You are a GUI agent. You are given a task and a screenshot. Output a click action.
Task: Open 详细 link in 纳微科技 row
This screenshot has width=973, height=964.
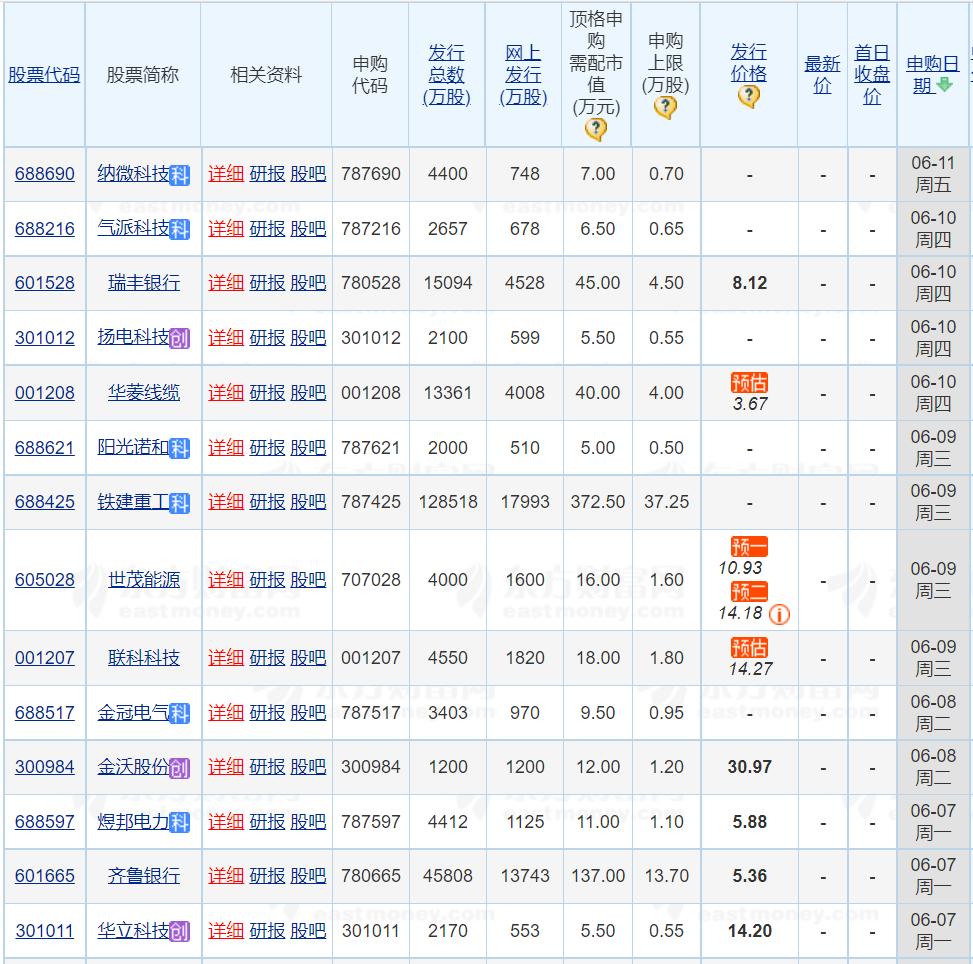(226, 174)
